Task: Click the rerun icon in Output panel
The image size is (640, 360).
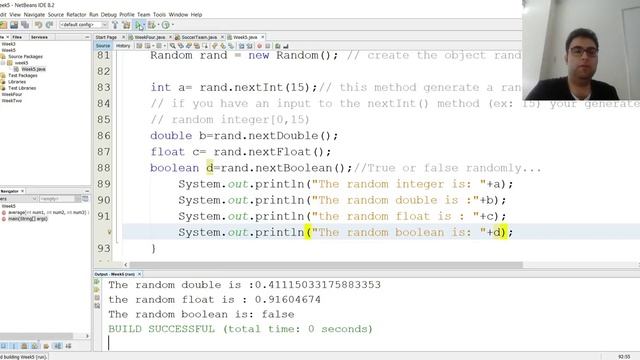Action: pyautogui.click(x=97, y=282)
